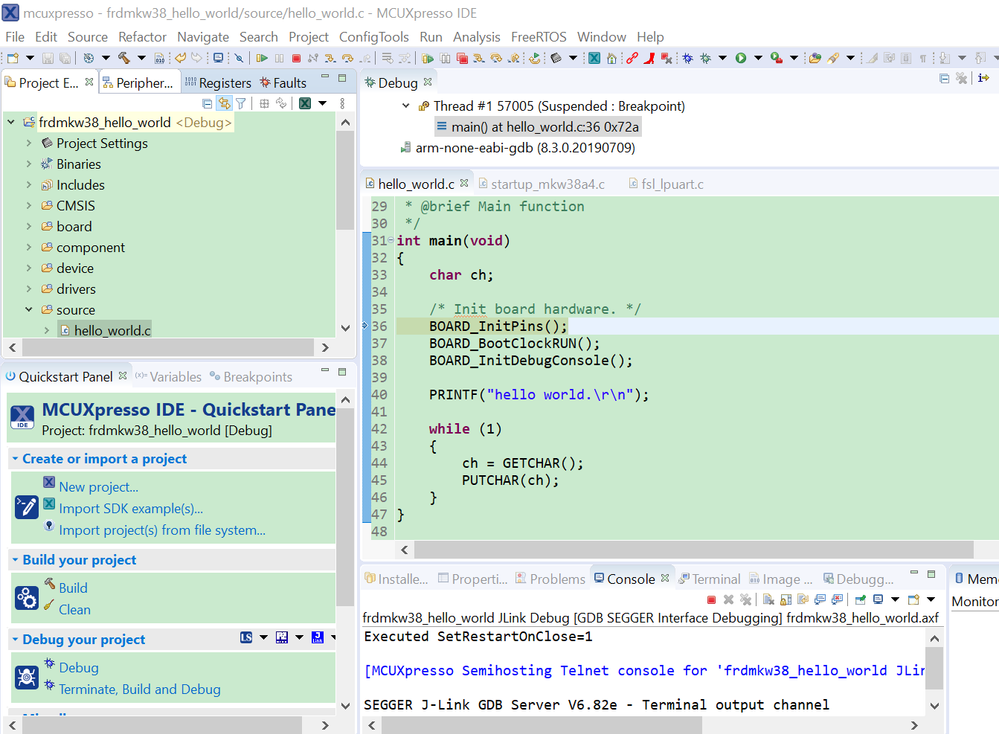Open the Run button dropdown arrow
The width and height of the screenshot is (999, 734).
[x=758, y=58]
